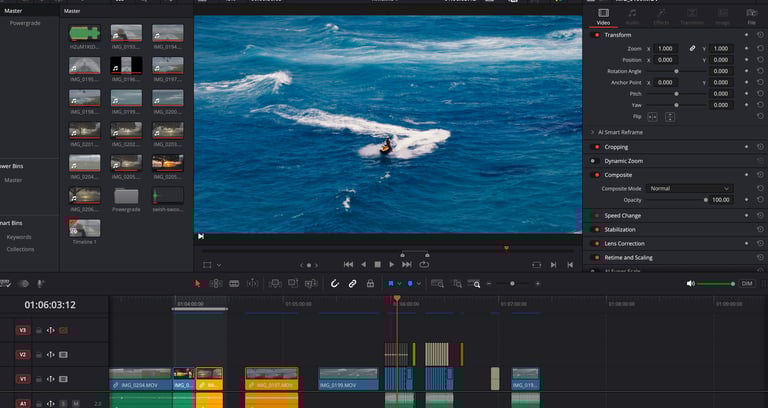Image resolution: width=768 pixels, height=408 pixels.
Task: Expand the Speed Change section
Action: pos(622,216)
